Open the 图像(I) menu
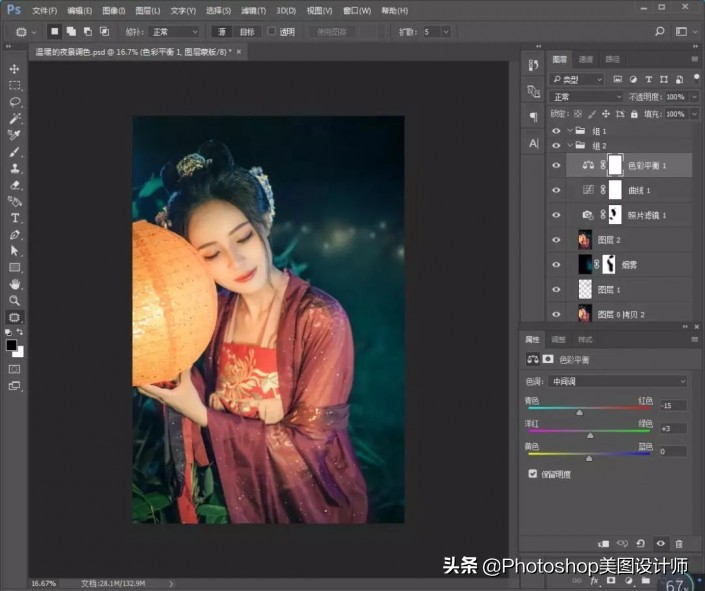The image size is (705, 591). click(x=114, y=11)
